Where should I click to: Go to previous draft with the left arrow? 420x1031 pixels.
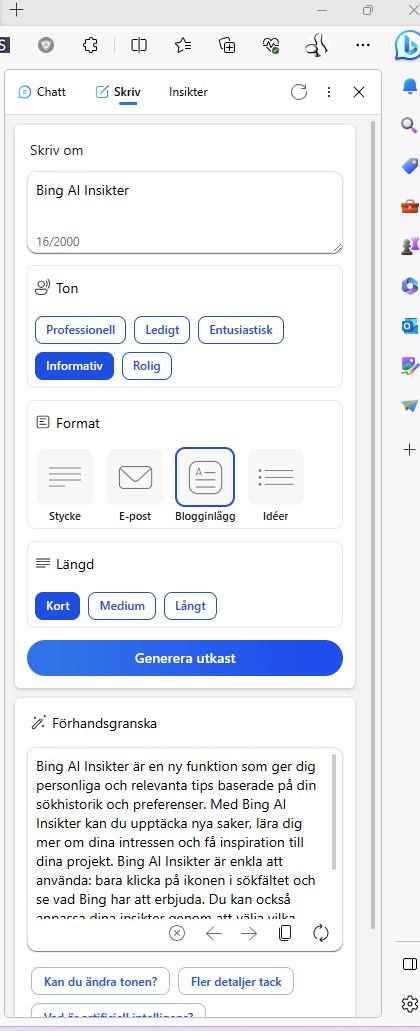pos(214,933)
